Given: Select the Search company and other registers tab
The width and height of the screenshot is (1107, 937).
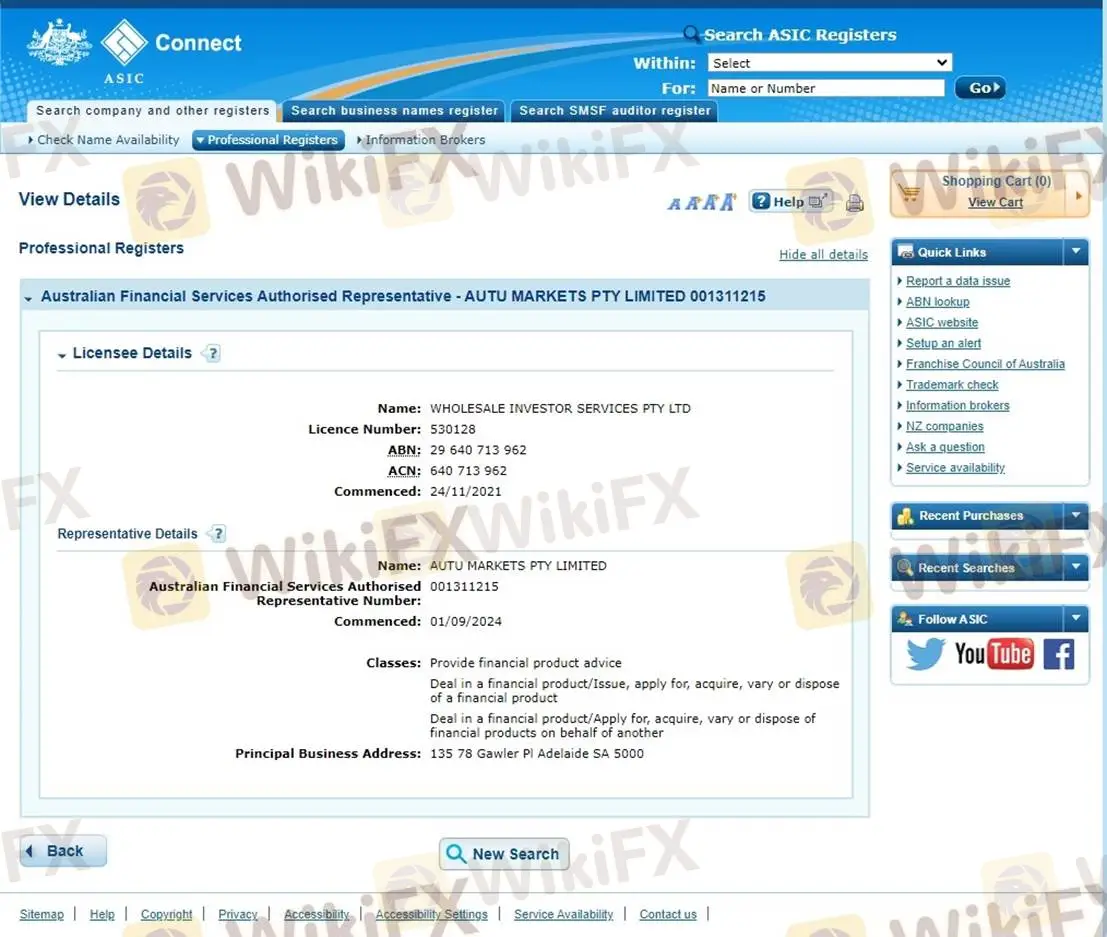Looking at the screenshot, I should click(x=152, y=111).
